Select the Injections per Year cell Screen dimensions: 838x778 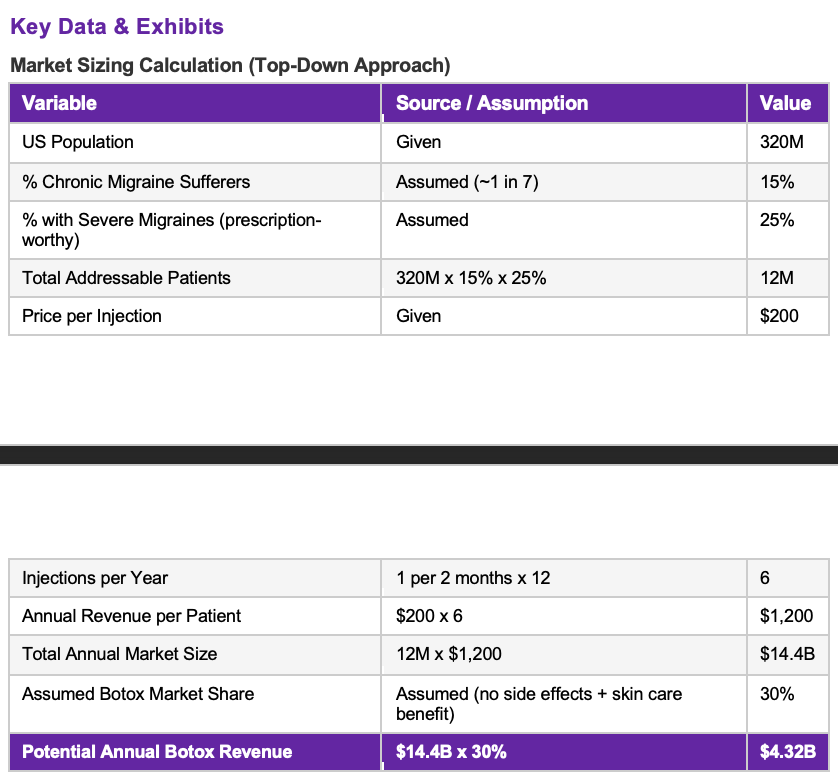pos(195,578)
